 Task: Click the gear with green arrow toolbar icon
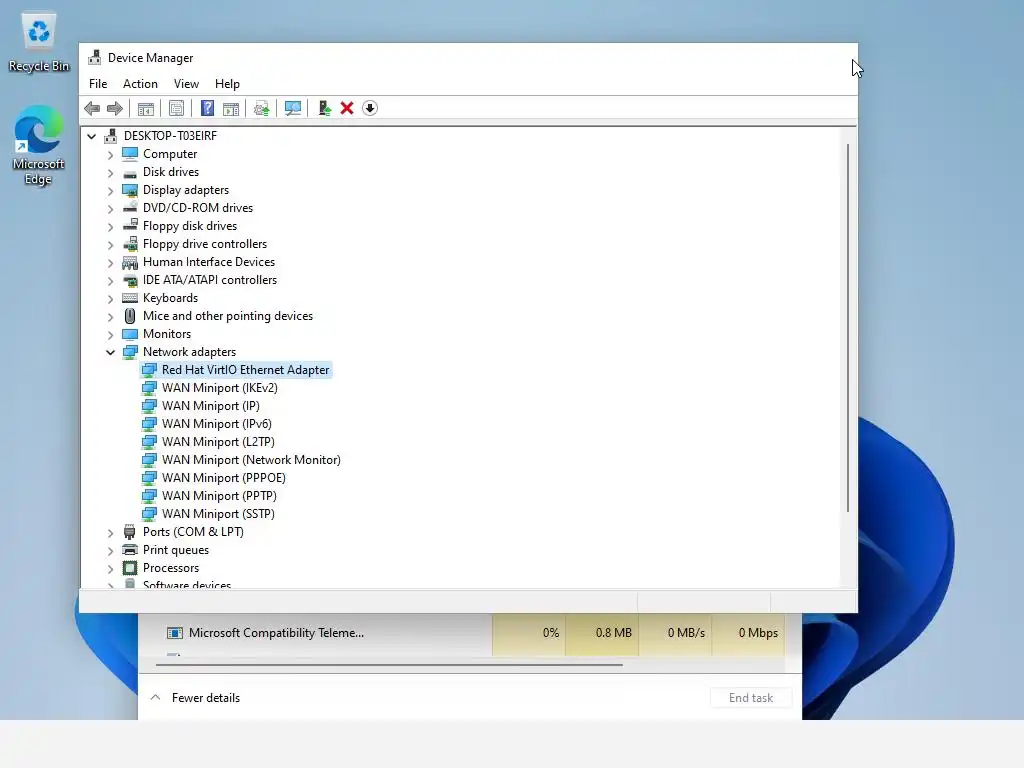coord(262,108)
